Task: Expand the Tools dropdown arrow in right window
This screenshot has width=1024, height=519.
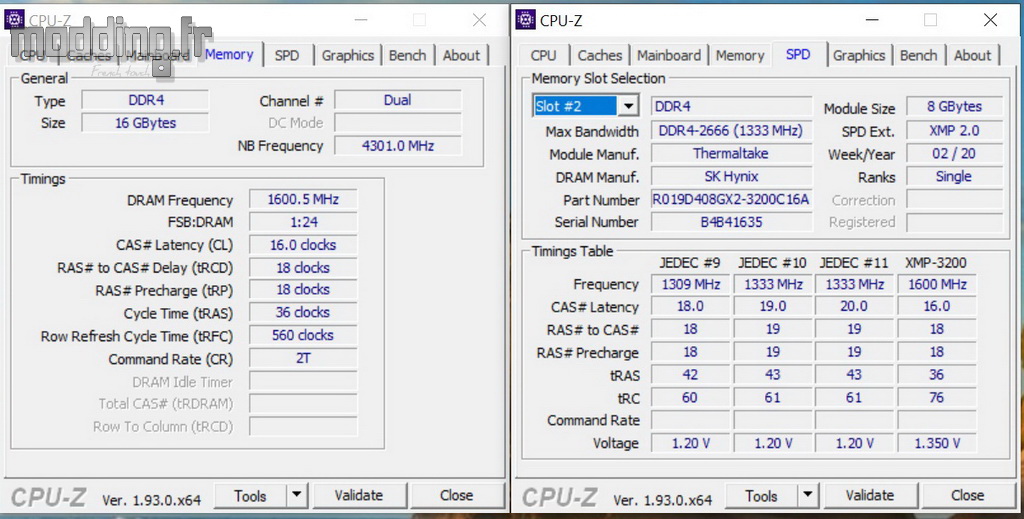Action: pos(808,495)
